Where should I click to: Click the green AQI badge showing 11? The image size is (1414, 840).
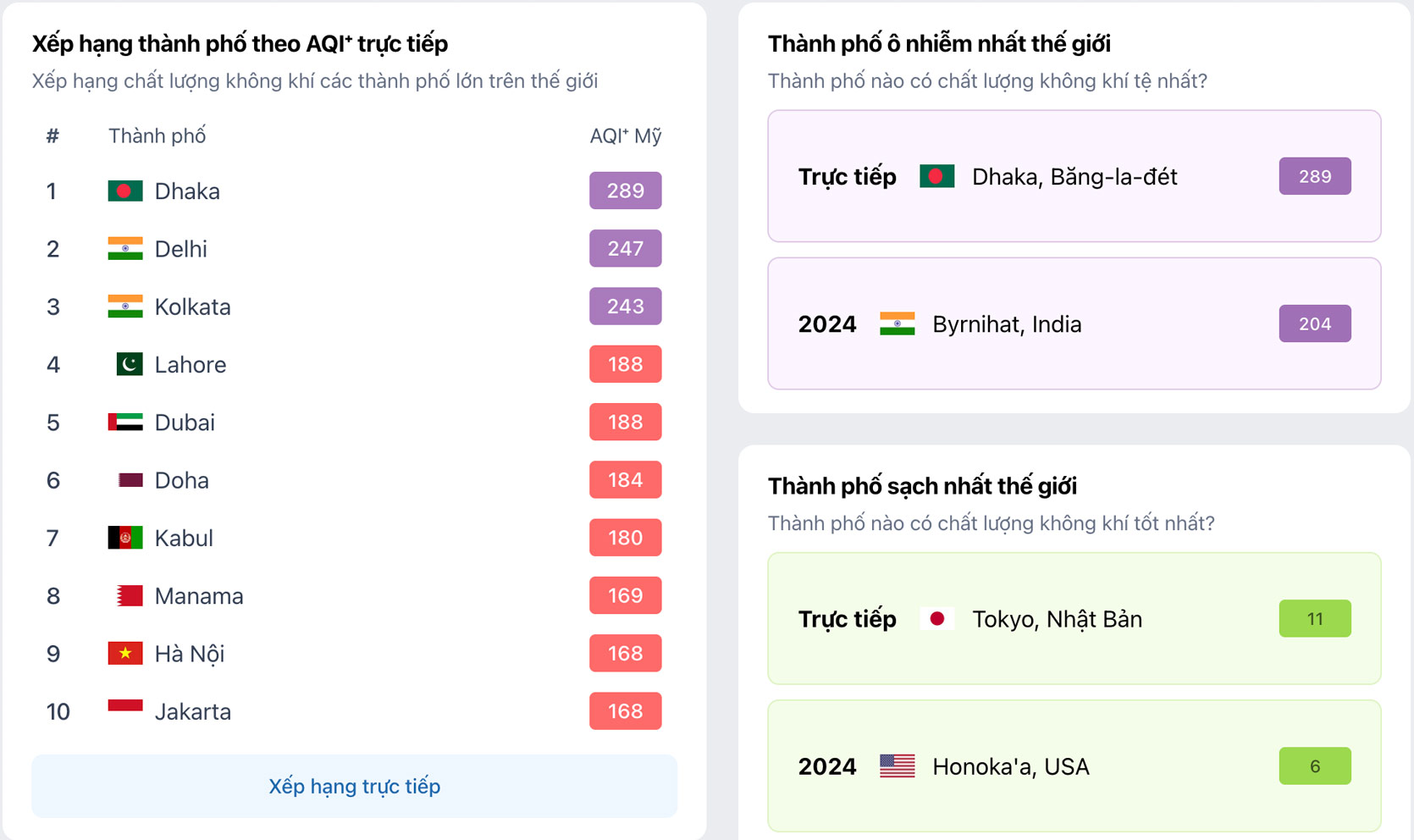coord(1314,619)
